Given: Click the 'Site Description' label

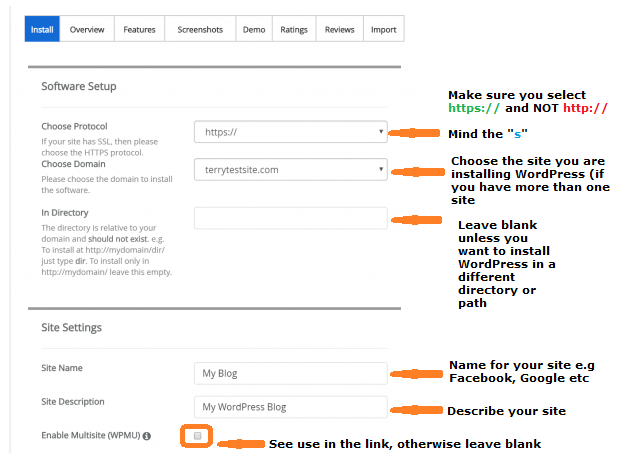Looking at the screenshot, I should (73, 402).
